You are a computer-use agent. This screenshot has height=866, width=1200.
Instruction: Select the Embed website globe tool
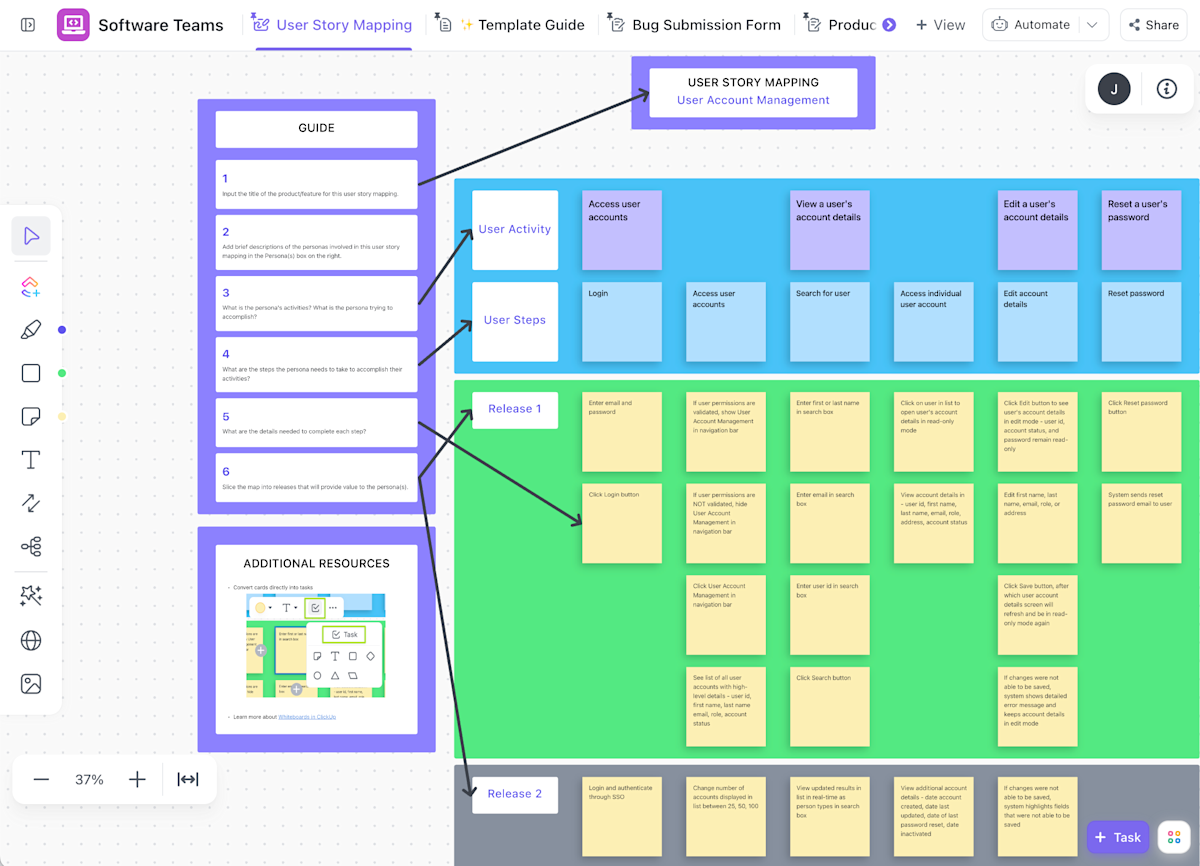coord(31,640)
